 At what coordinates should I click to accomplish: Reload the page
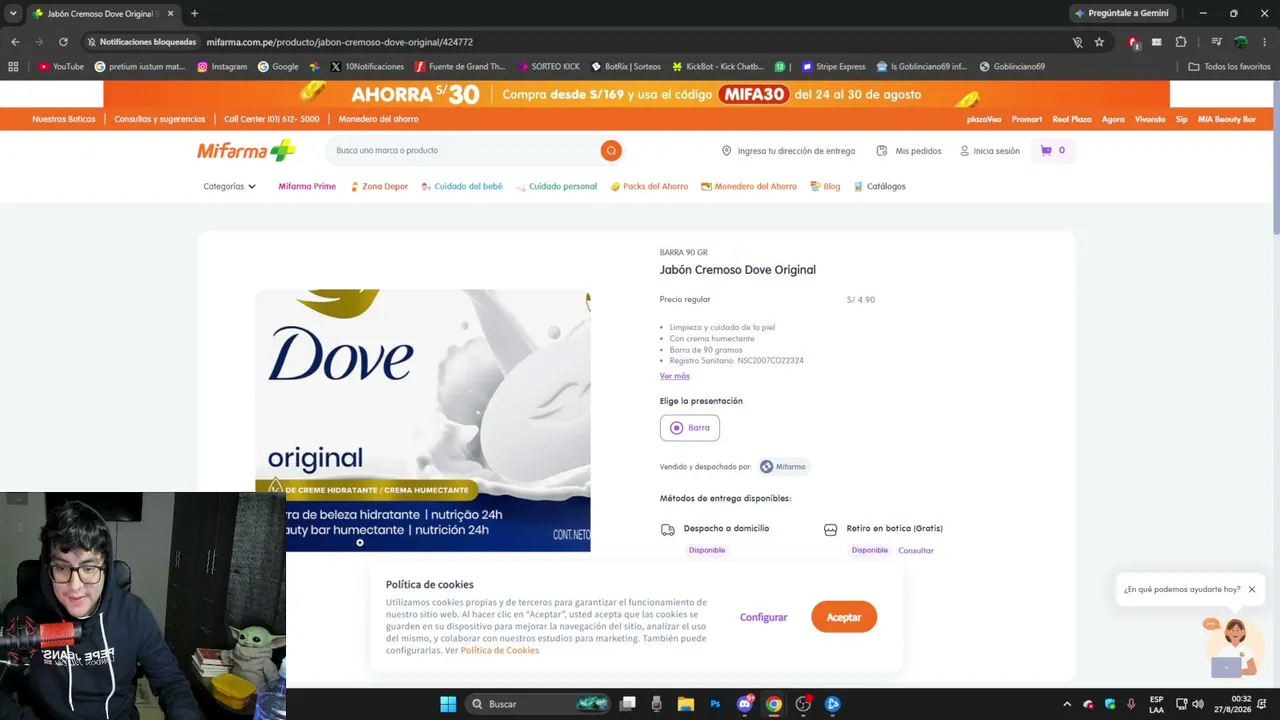(x=63, y=42)
